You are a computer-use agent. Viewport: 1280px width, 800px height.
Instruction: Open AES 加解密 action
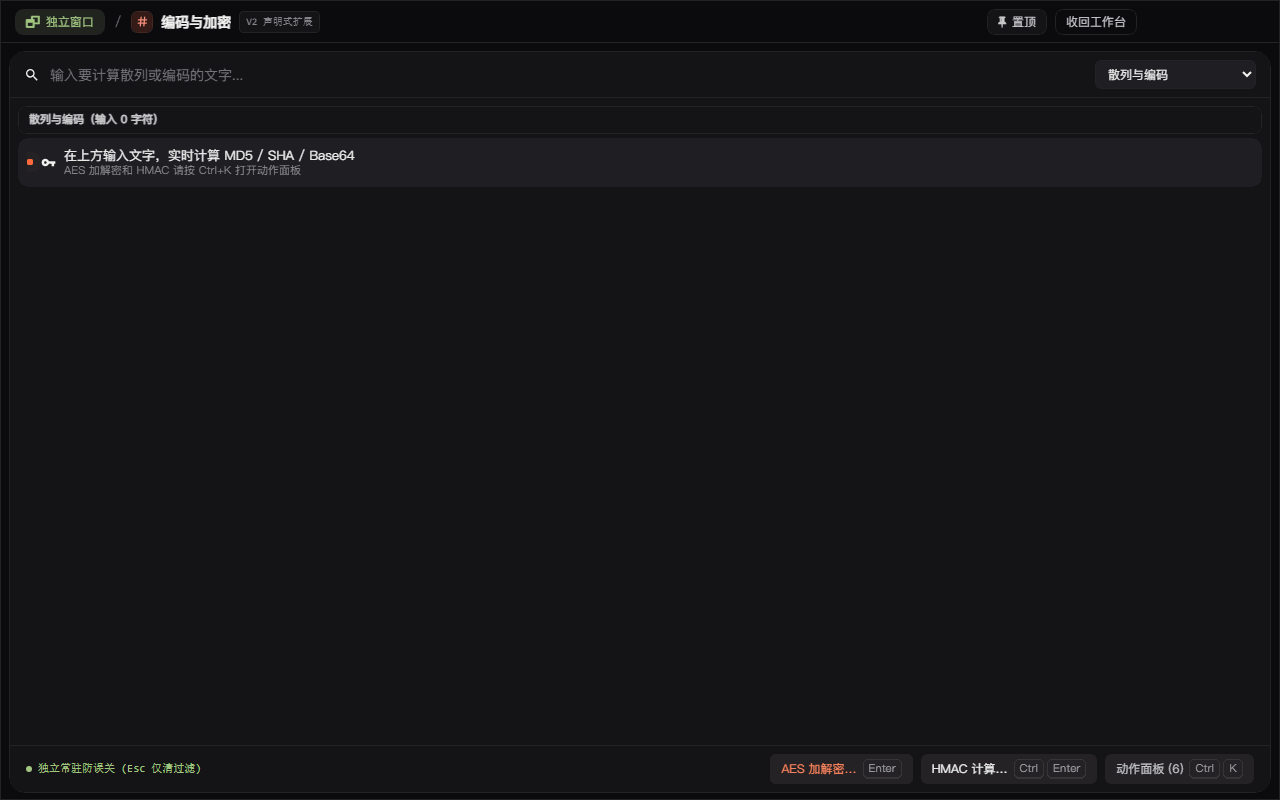point(841,769)
